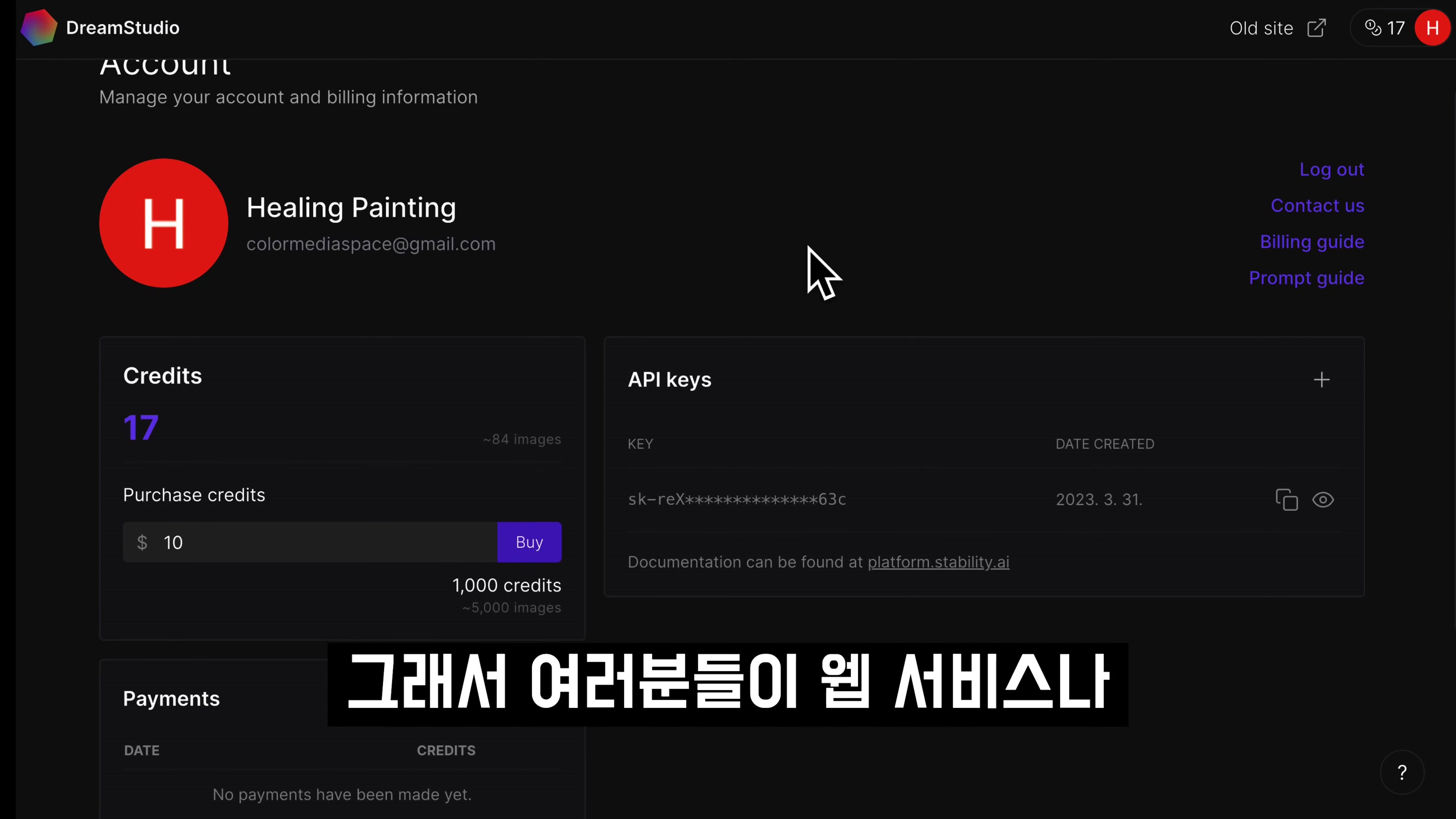The height and width of the screenshot is (819, 1456).
Task: Click the credits coin icon in header
Action: [1373, 28]
